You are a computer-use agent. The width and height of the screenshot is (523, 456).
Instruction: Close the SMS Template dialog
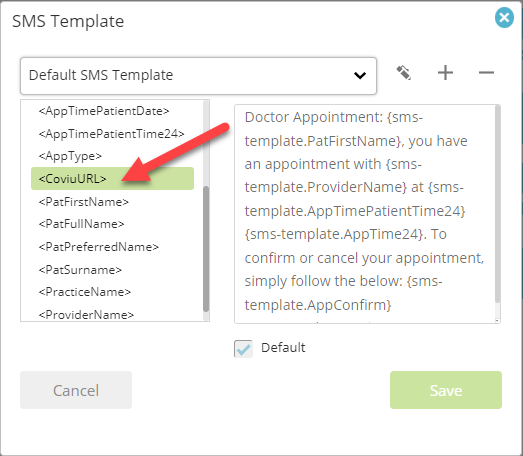504,17
